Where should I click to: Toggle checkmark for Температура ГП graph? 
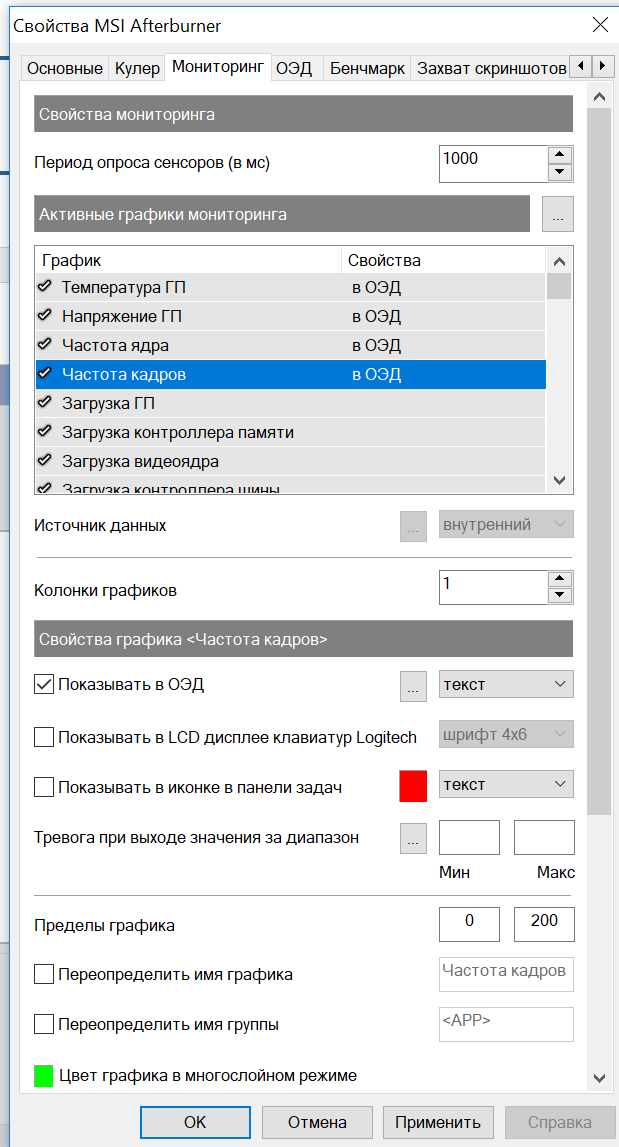click(x=45, y=287)
